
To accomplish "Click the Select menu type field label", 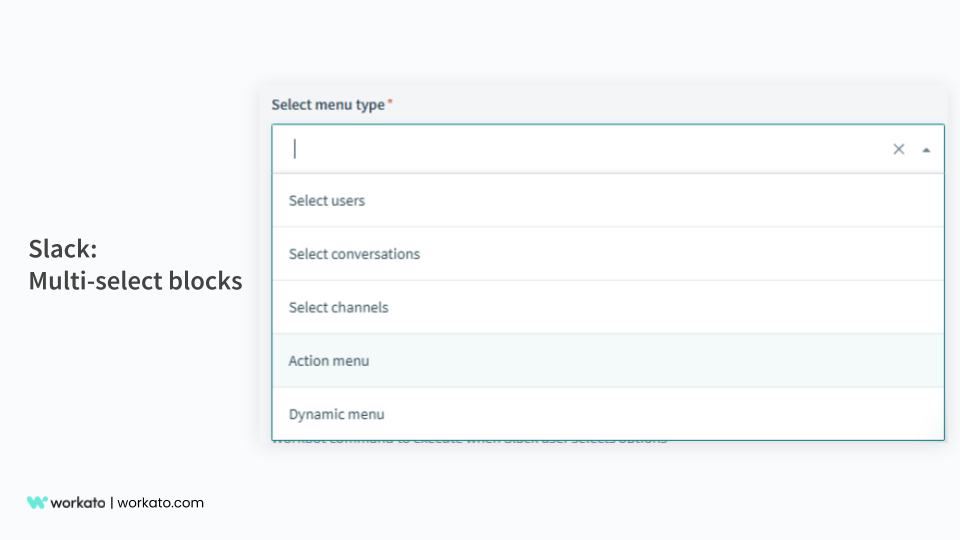I will tap(328, 104).
